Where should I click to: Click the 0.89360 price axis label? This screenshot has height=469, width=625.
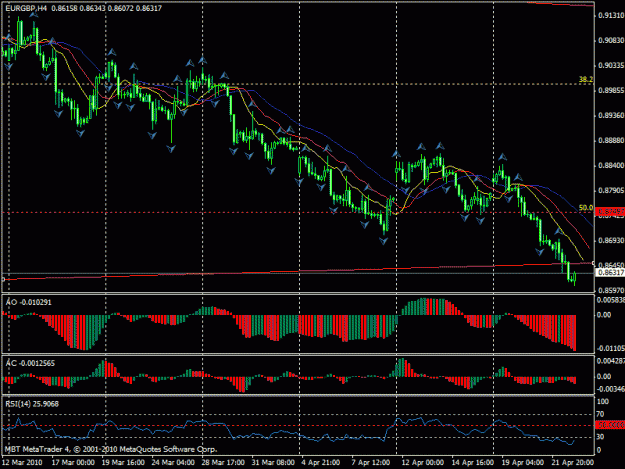click(611, 116)
